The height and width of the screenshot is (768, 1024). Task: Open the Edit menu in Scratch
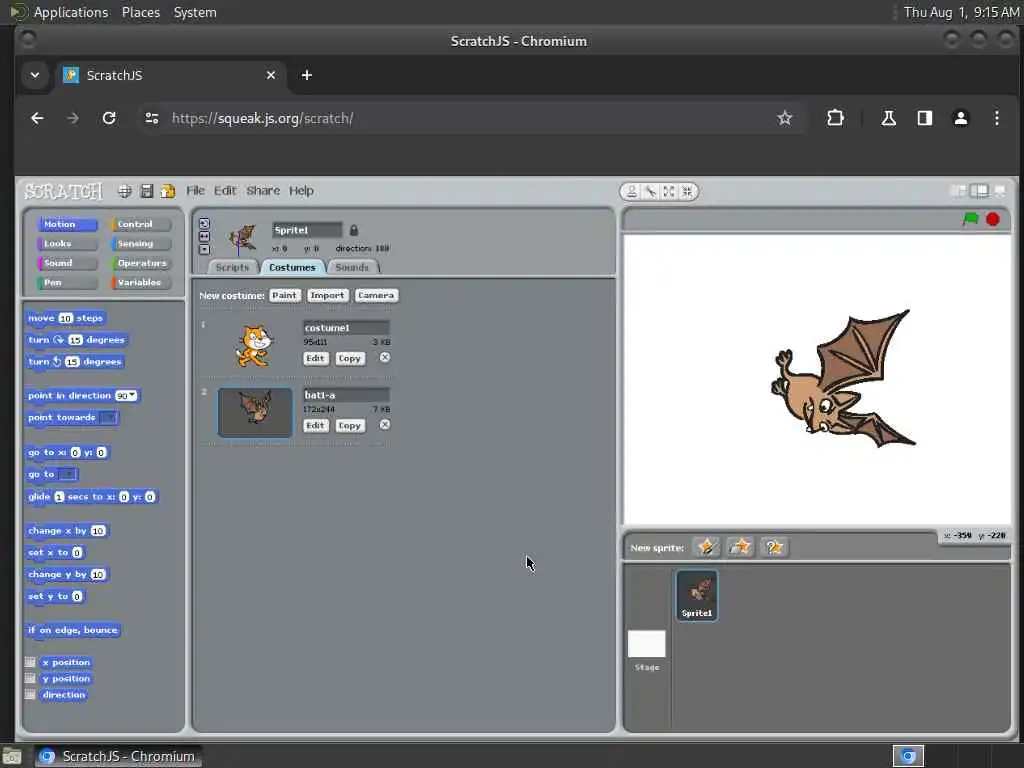pyautogui.click(x=225, y=191)
